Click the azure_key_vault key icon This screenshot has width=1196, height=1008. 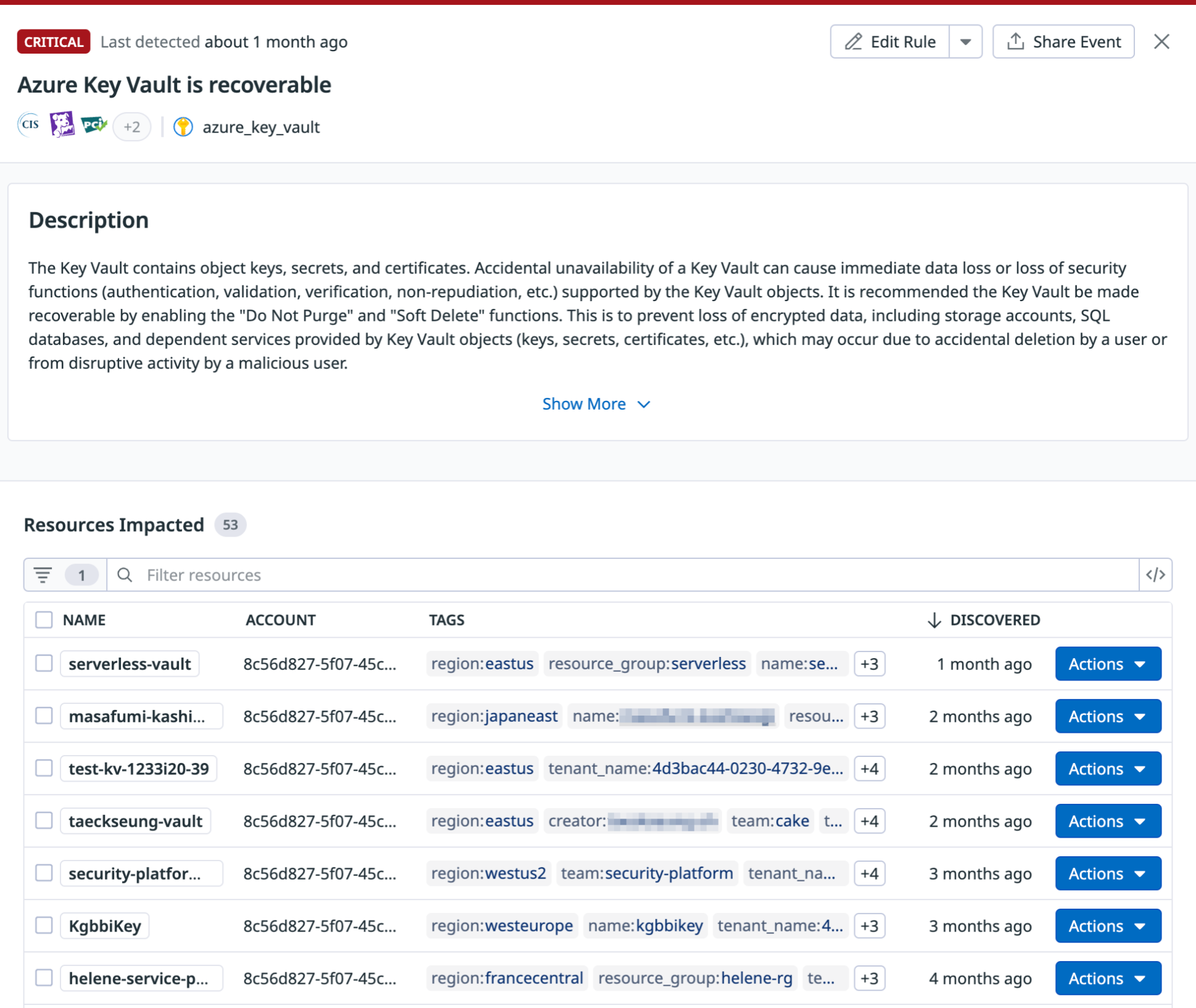tap(183, 127)
